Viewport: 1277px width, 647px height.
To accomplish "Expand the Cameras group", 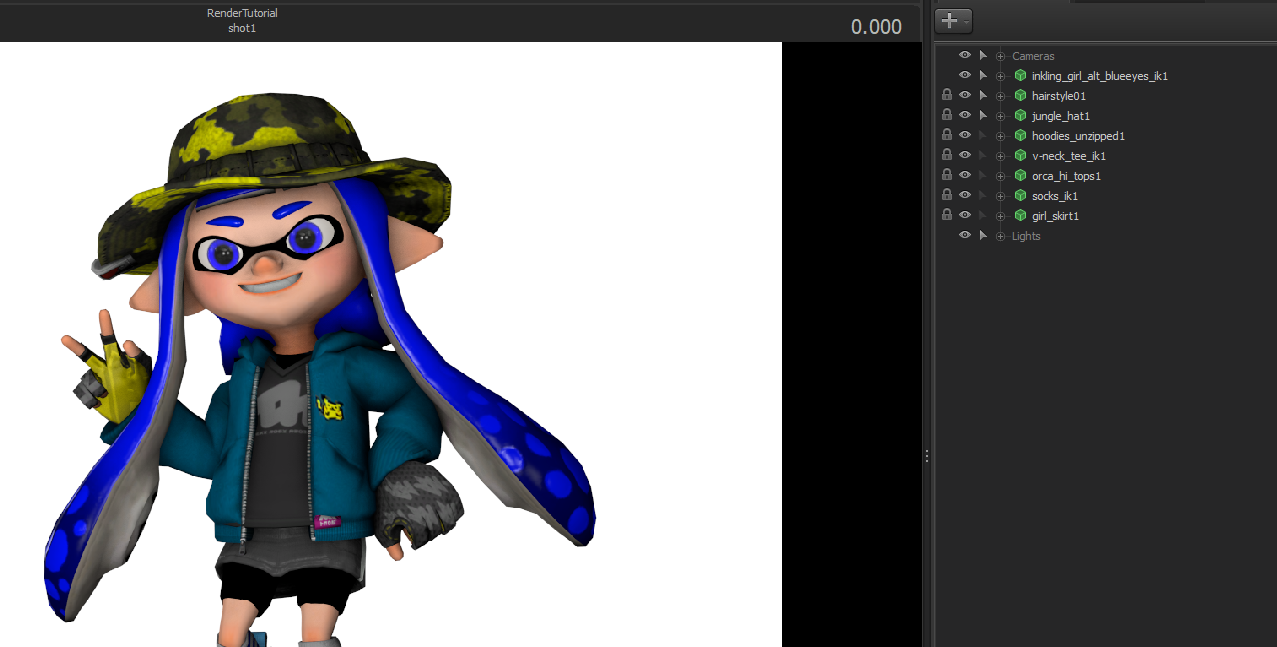I will 1001,56.
